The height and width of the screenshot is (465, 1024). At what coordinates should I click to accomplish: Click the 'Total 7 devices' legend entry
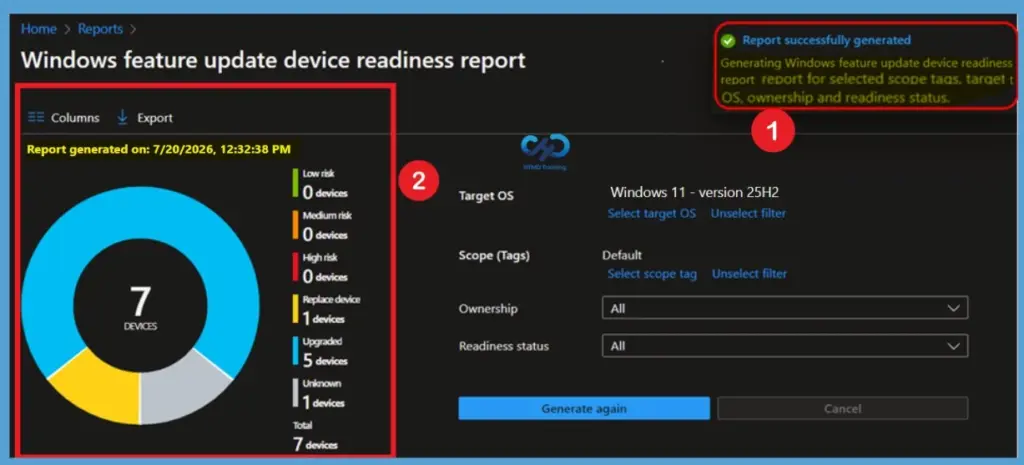point(315,436)
